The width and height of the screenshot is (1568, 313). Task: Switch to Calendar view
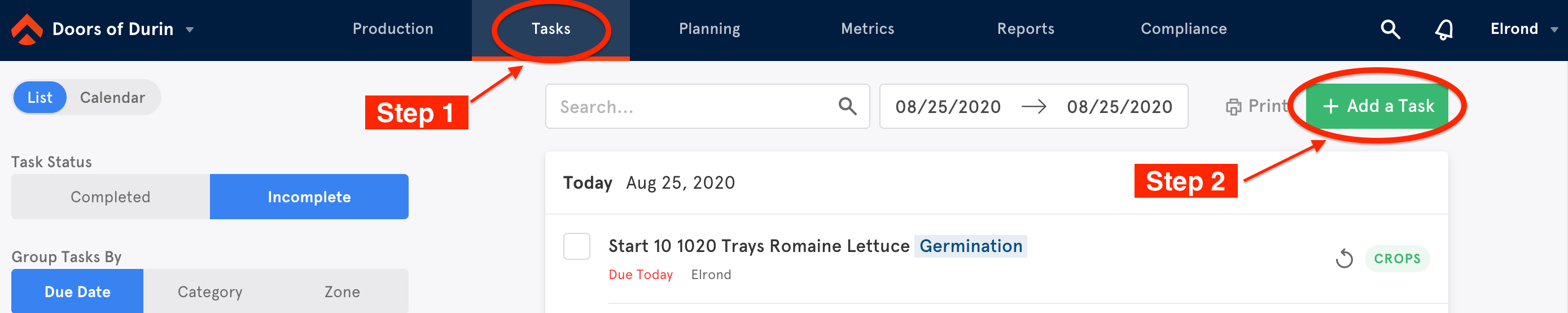[x=113, y=97]
